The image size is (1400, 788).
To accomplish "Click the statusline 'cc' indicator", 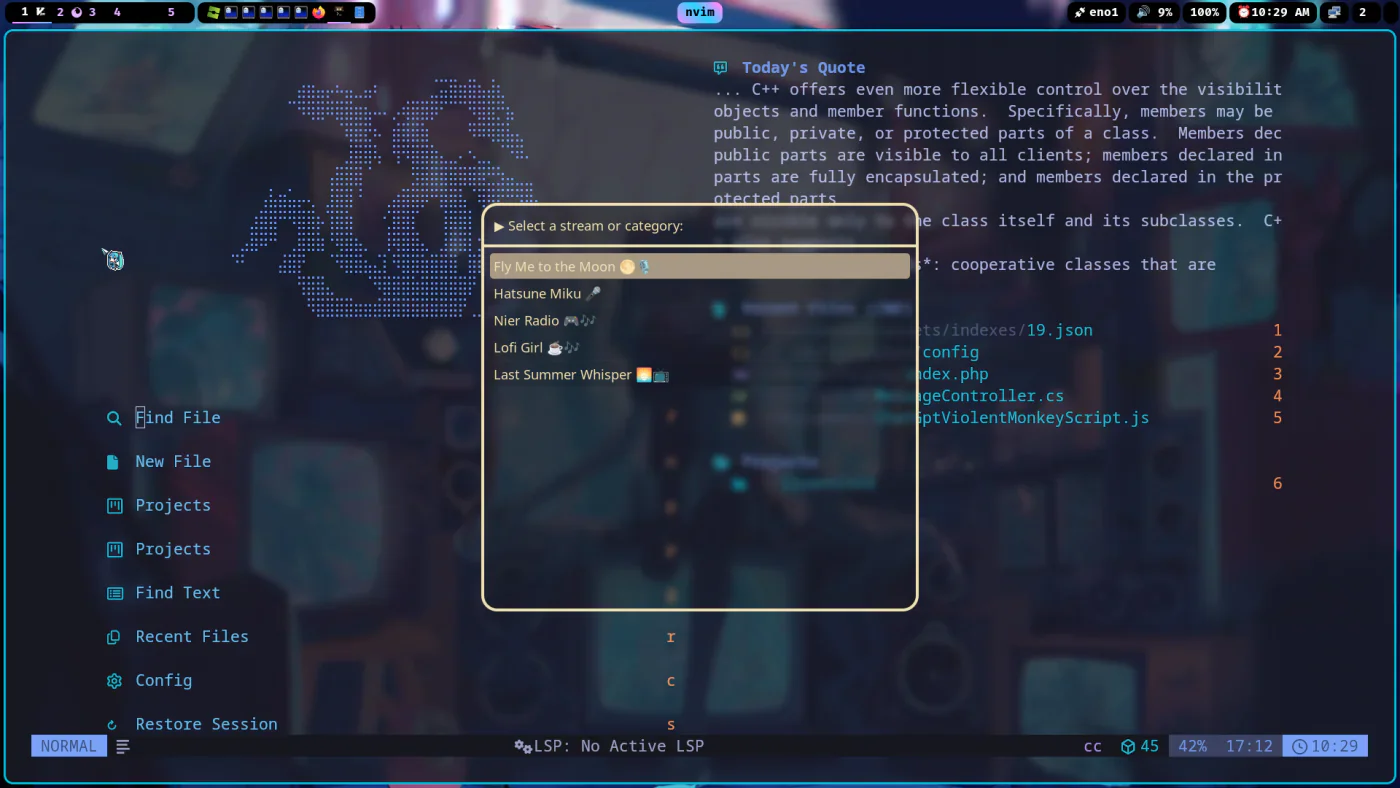I will click(x=1093, y=746).
